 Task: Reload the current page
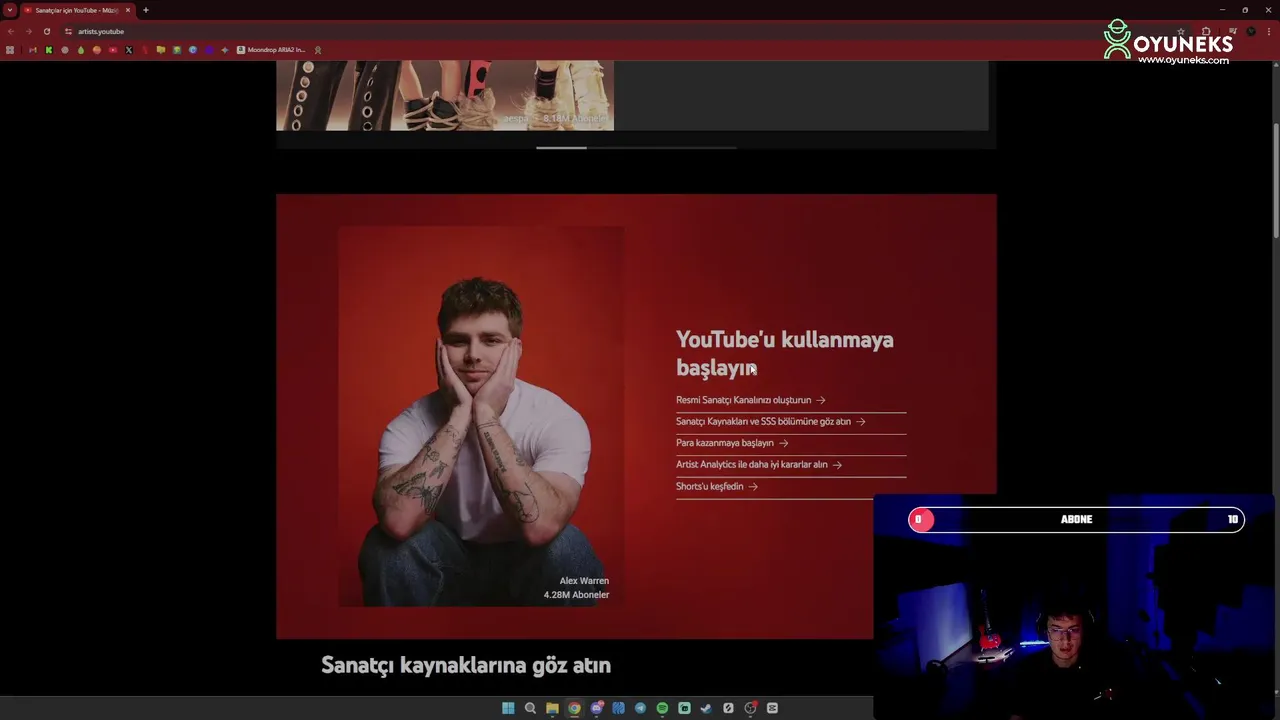(x=47, y=31)
